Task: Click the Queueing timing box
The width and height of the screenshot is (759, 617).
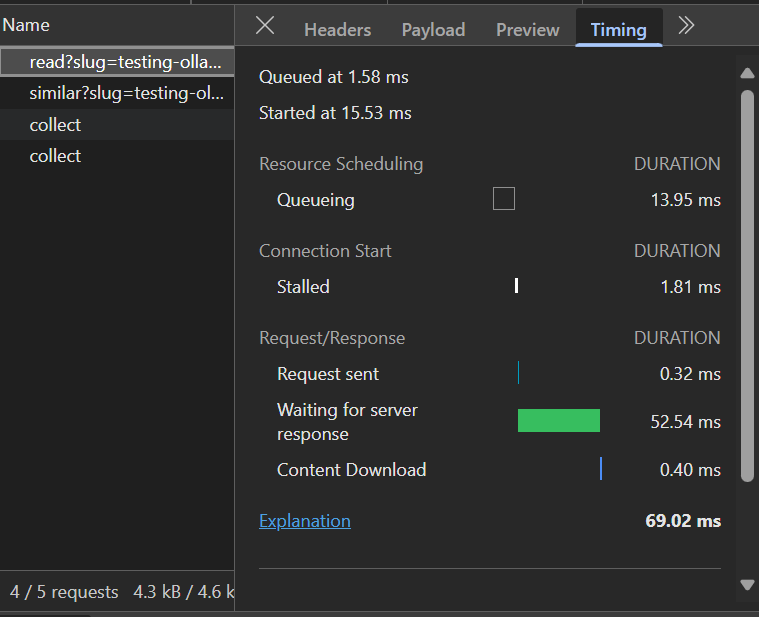Action: click(x=504, y=199)
